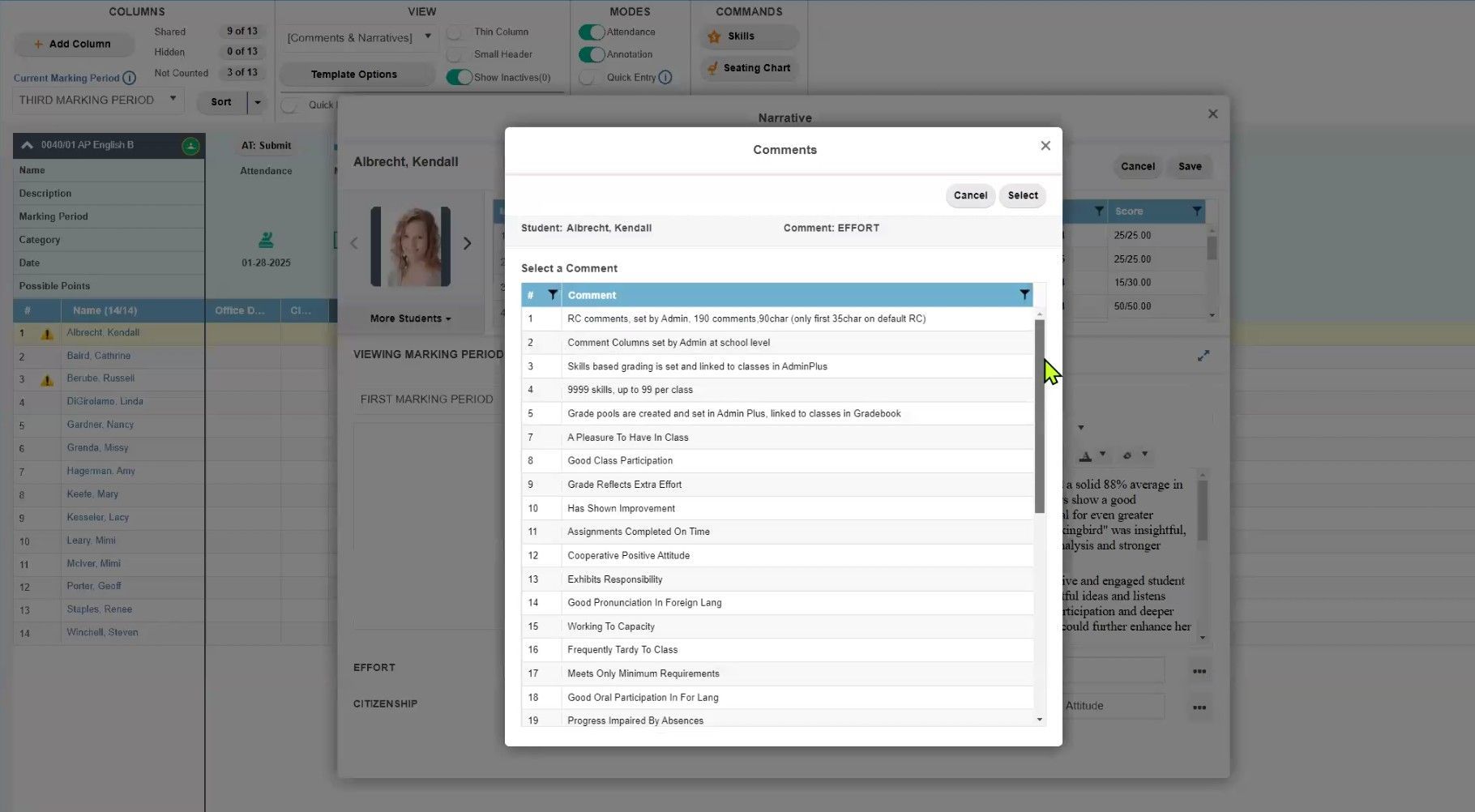Click the info icon beside Current Marking Period

click(130, 78)
